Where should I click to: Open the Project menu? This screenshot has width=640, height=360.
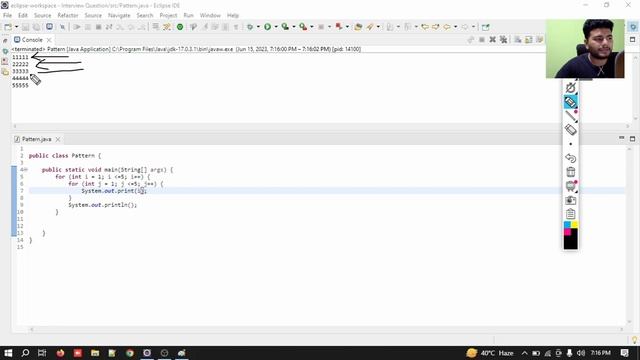(168, 15)
